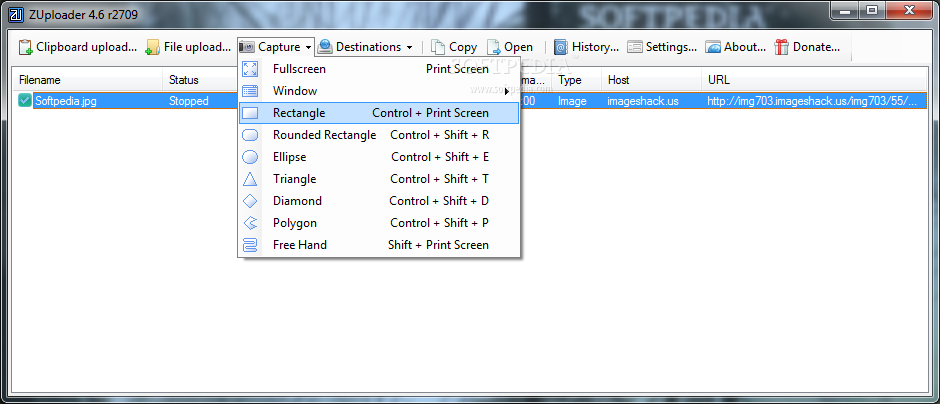Sort by the Filename column header
Image resolution: width=940 pixels, height=404 pixels.
click(88, 80)
